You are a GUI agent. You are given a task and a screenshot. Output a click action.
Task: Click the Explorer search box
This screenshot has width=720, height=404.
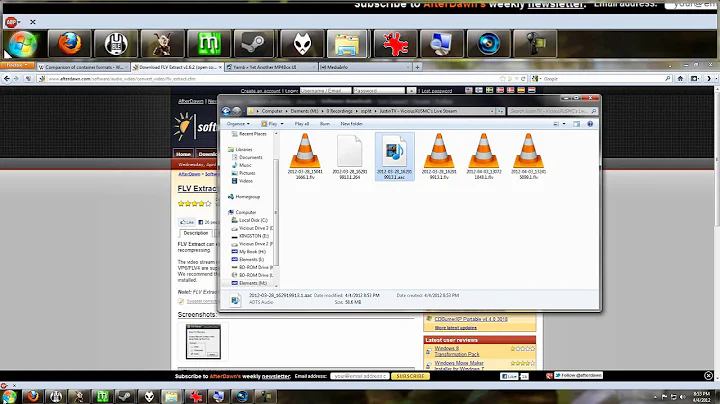pos(552,111)
